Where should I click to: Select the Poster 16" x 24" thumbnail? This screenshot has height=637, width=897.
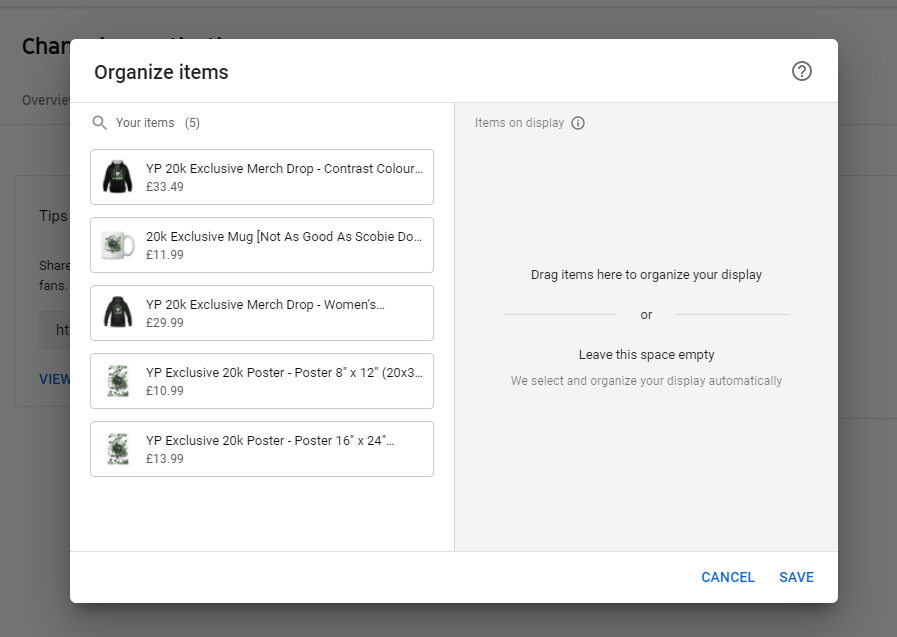pos(118,449)
